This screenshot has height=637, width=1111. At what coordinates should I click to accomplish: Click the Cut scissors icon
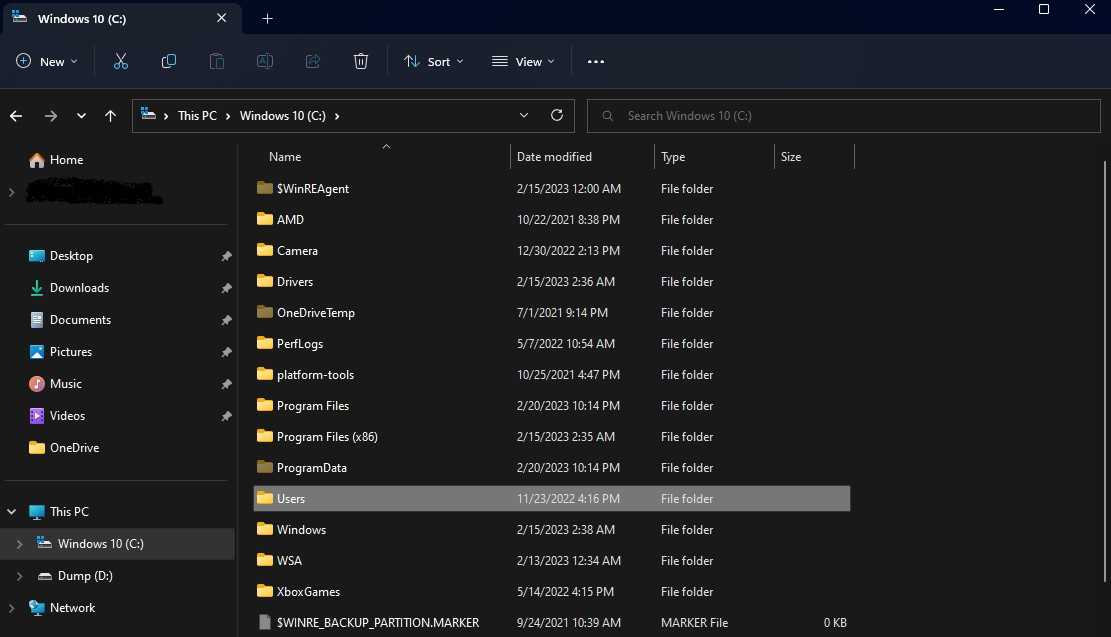[x=121, y=62]
